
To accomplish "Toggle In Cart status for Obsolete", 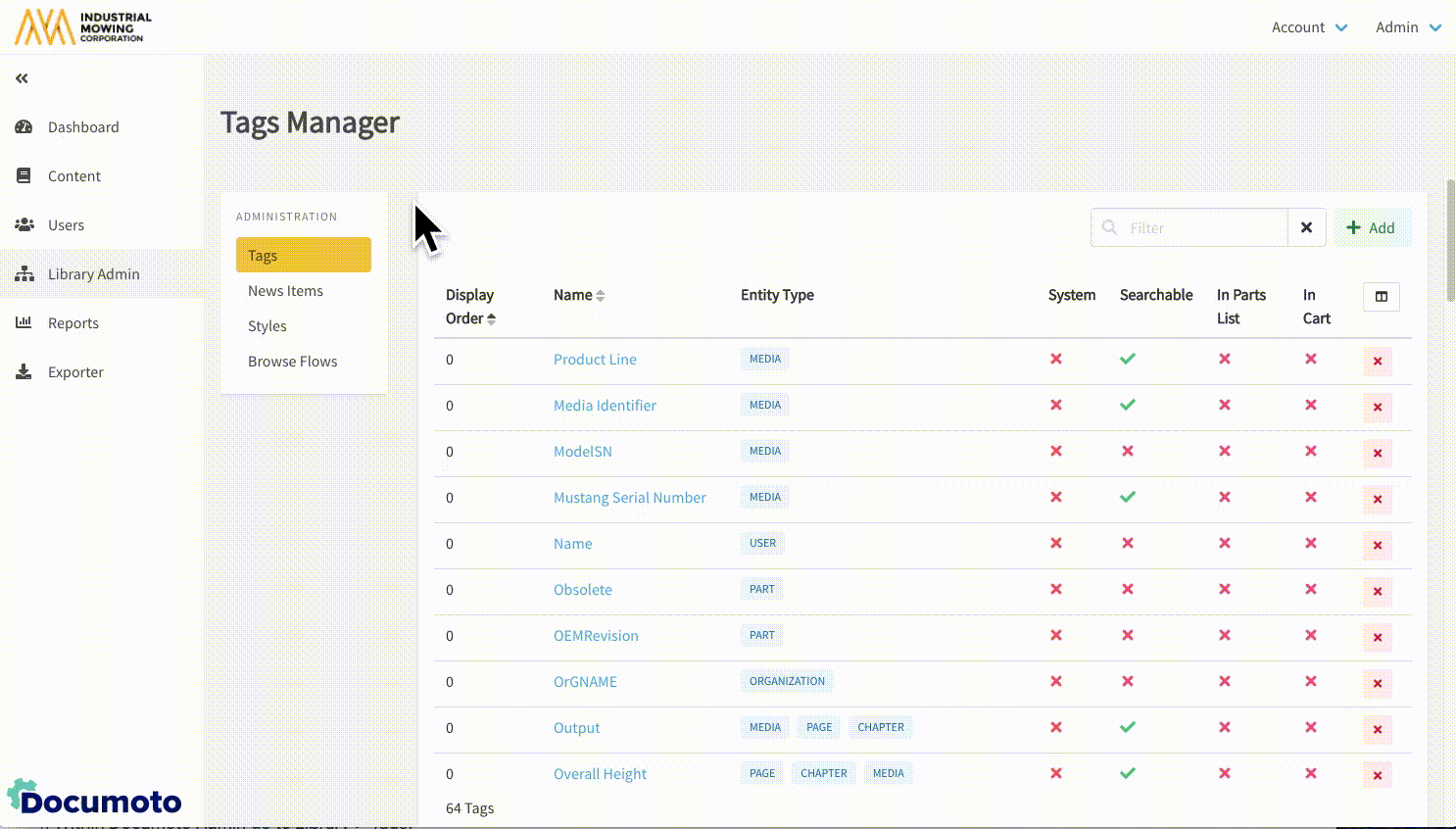I will (x=1310, y=589).
